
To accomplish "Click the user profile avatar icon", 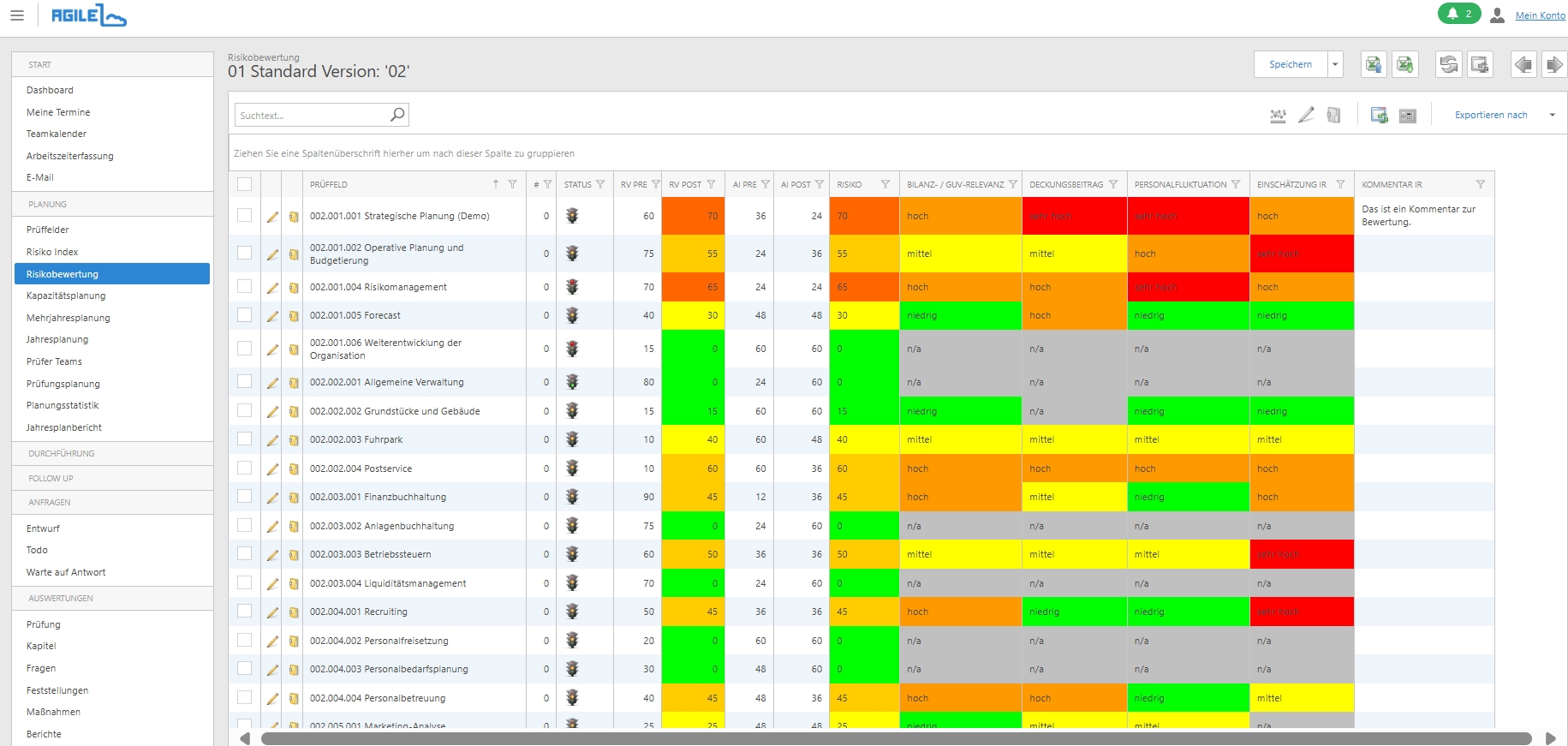I will [1497, 15].
